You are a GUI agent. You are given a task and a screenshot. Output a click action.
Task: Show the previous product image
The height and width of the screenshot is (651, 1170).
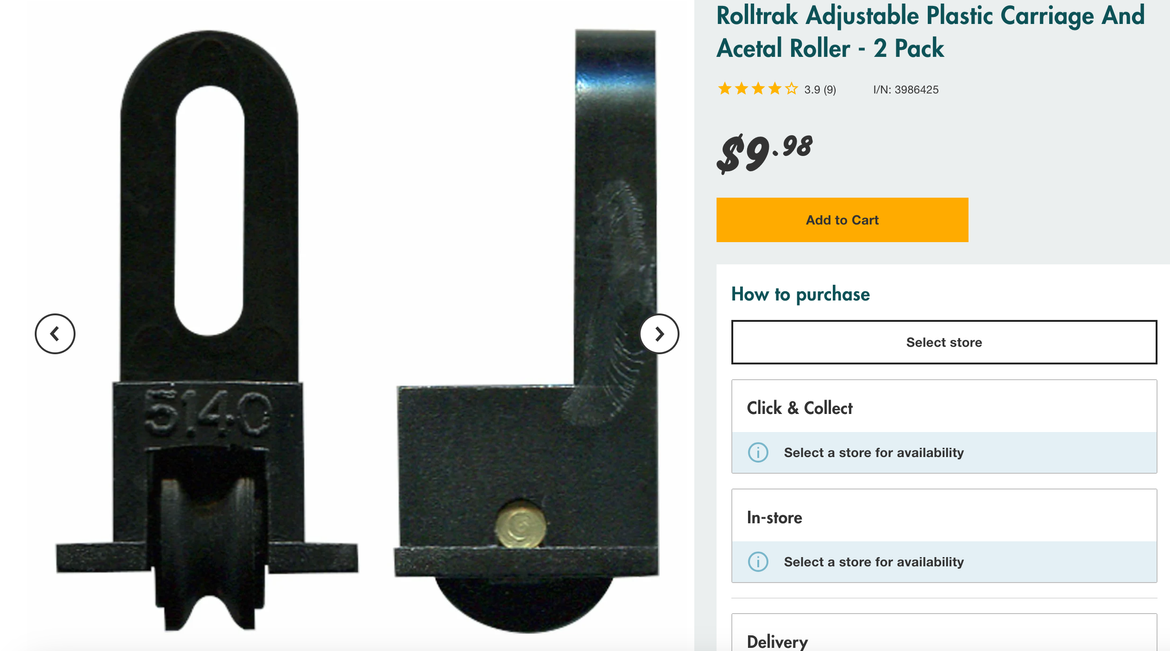click(x=55, y=334)
